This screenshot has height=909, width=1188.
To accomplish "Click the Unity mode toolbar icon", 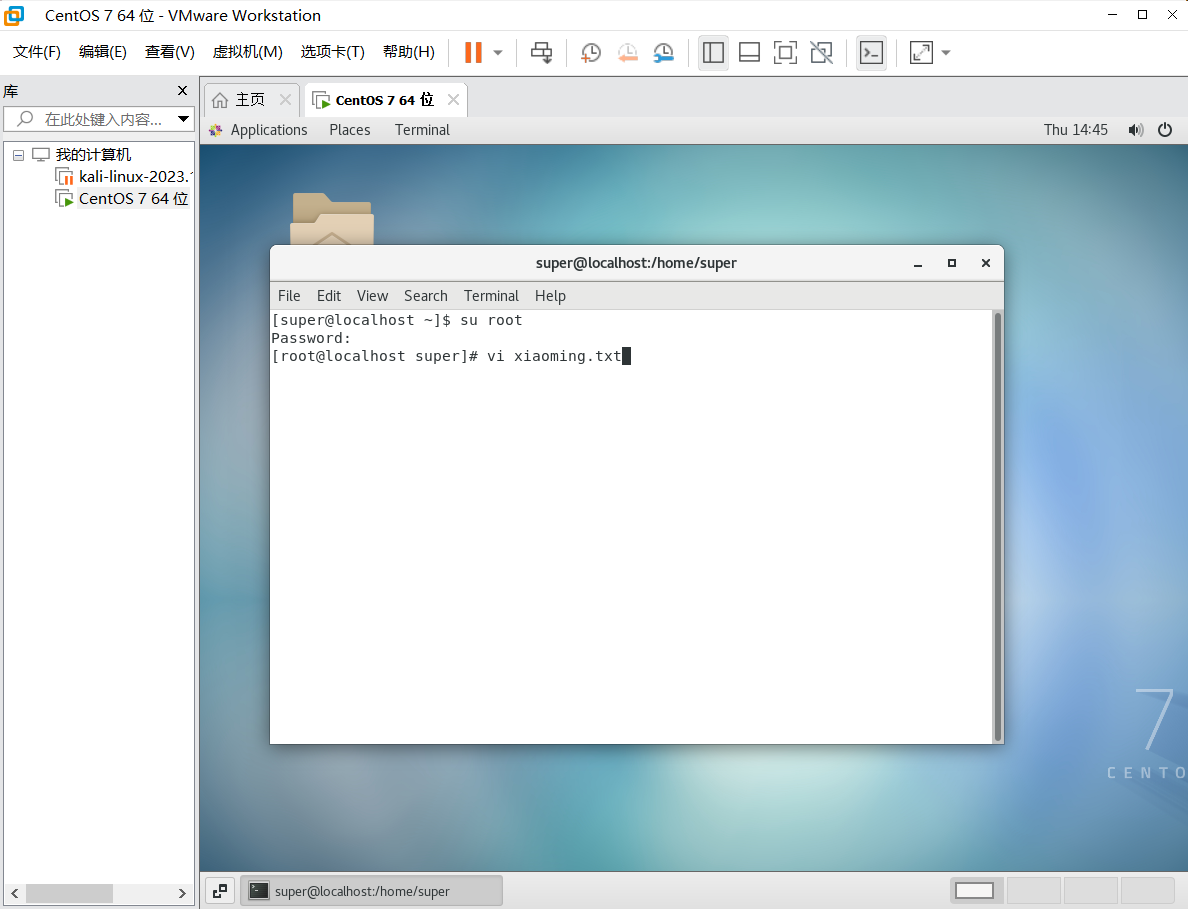I will tap(821, 52).
